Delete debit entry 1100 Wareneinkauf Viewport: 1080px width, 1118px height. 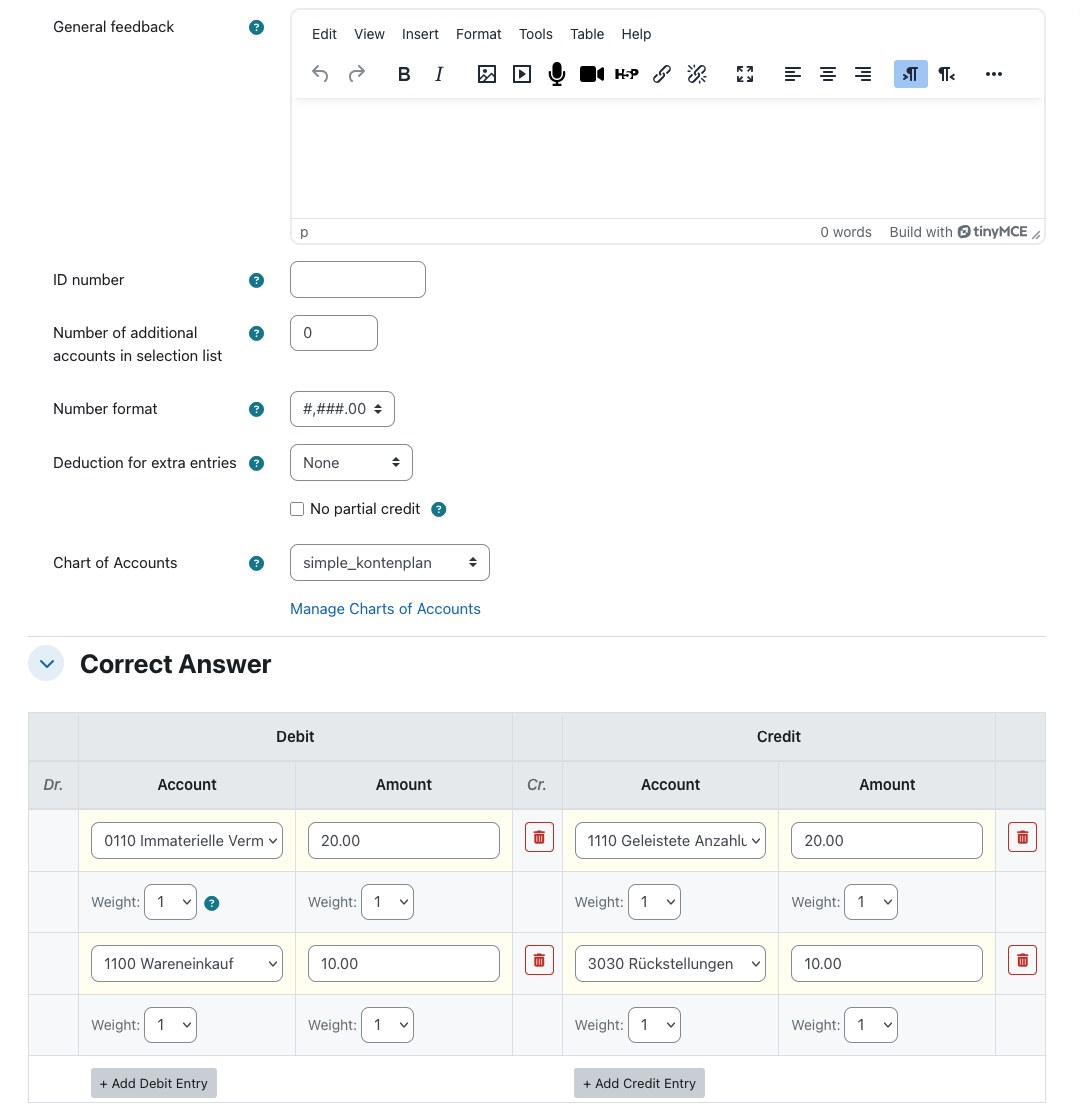pos(539,960)
